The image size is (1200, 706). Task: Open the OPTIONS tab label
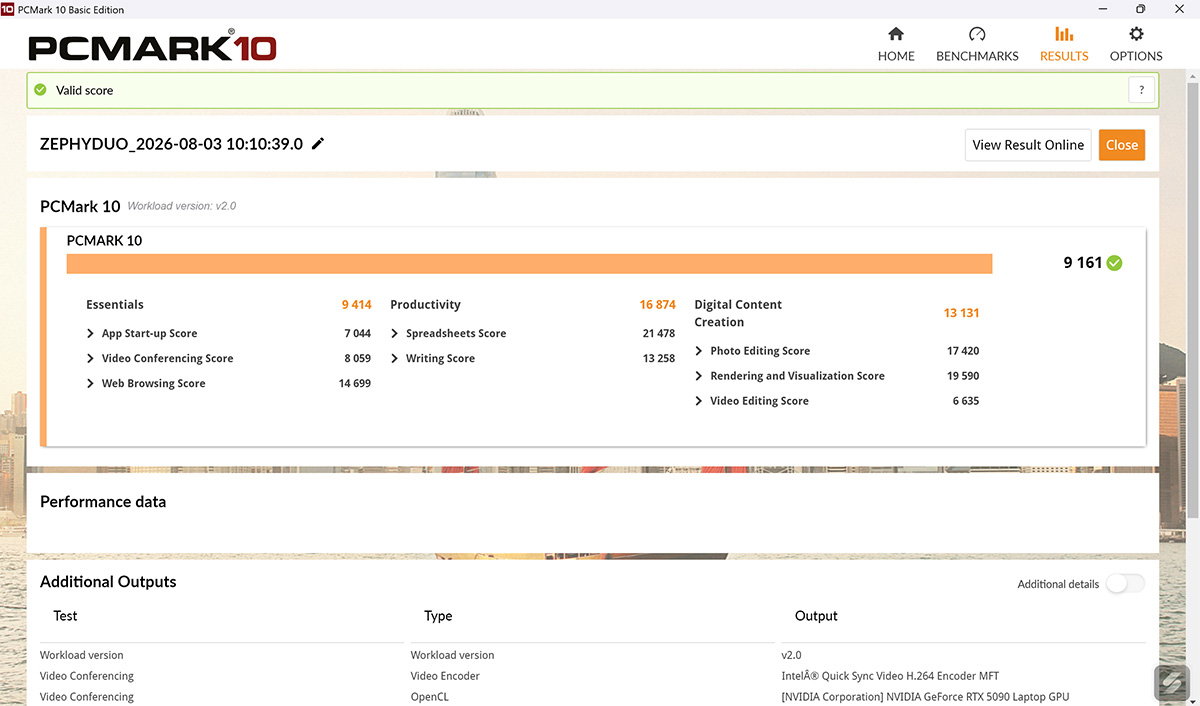[1136, 56]
